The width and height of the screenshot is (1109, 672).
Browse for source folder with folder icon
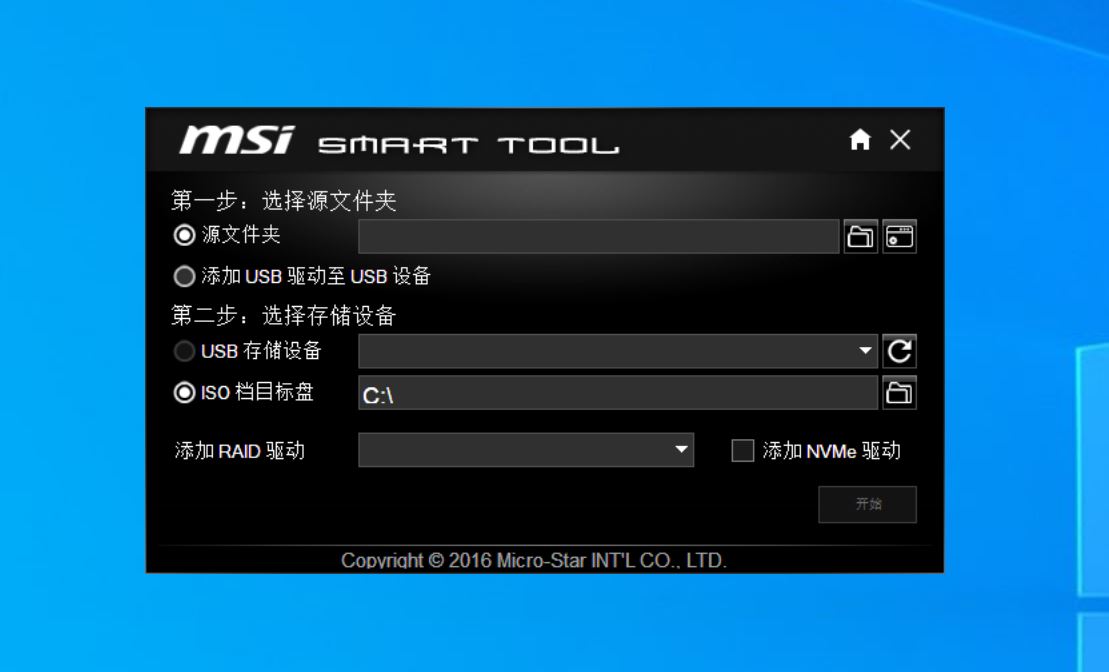click(860, 237)
